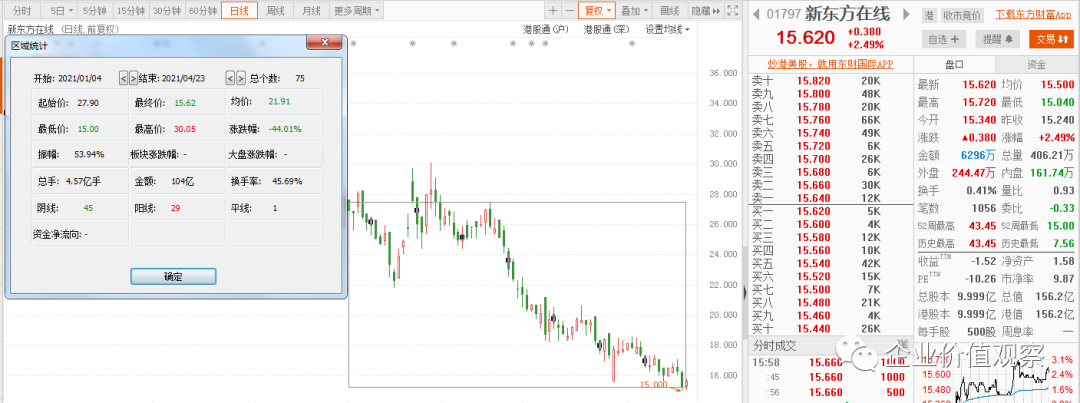Go to previous stock arrow
1080x403 pixels.
756,14
